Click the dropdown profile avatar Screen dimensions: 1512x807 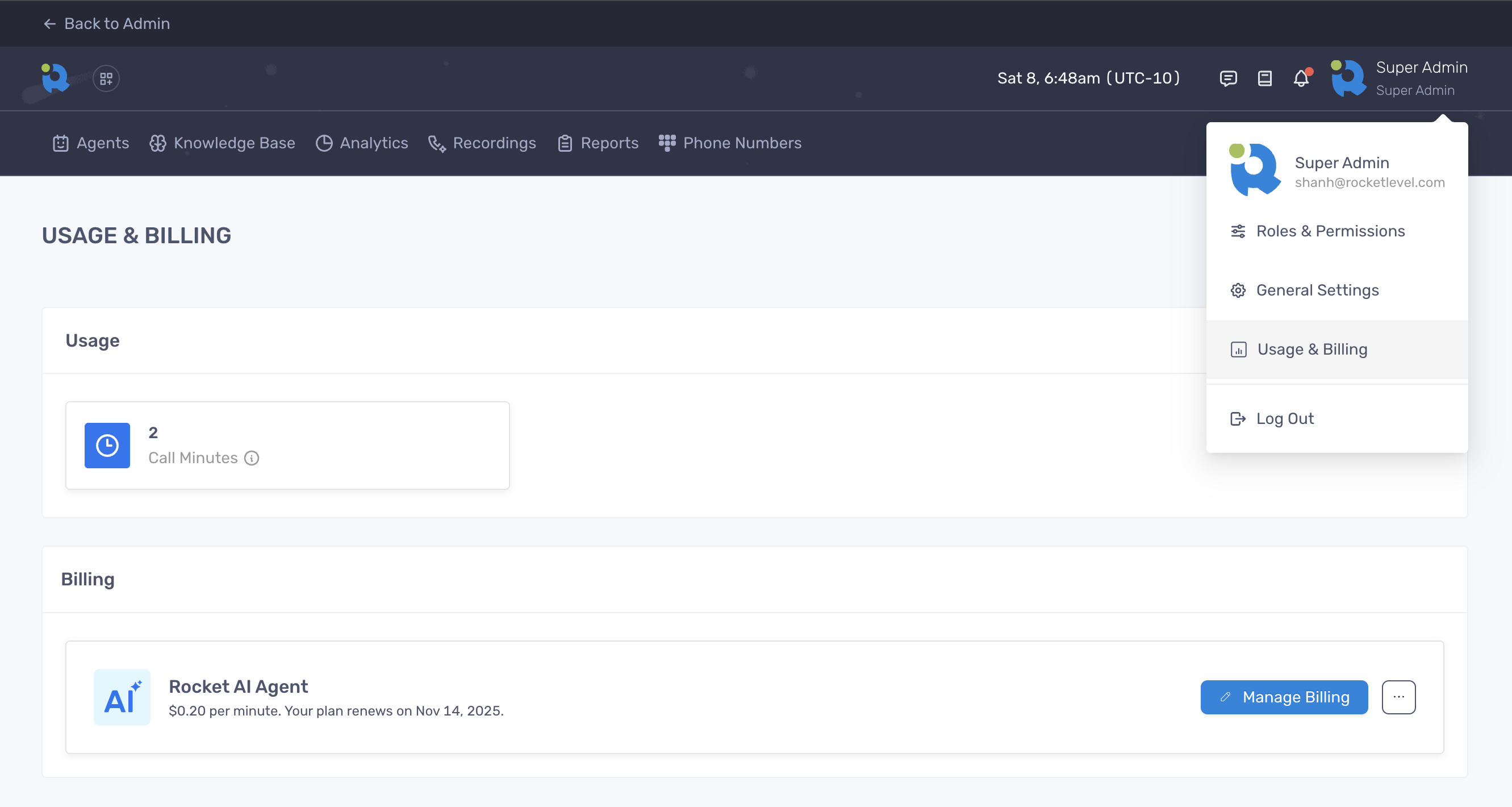(1254, 170)
